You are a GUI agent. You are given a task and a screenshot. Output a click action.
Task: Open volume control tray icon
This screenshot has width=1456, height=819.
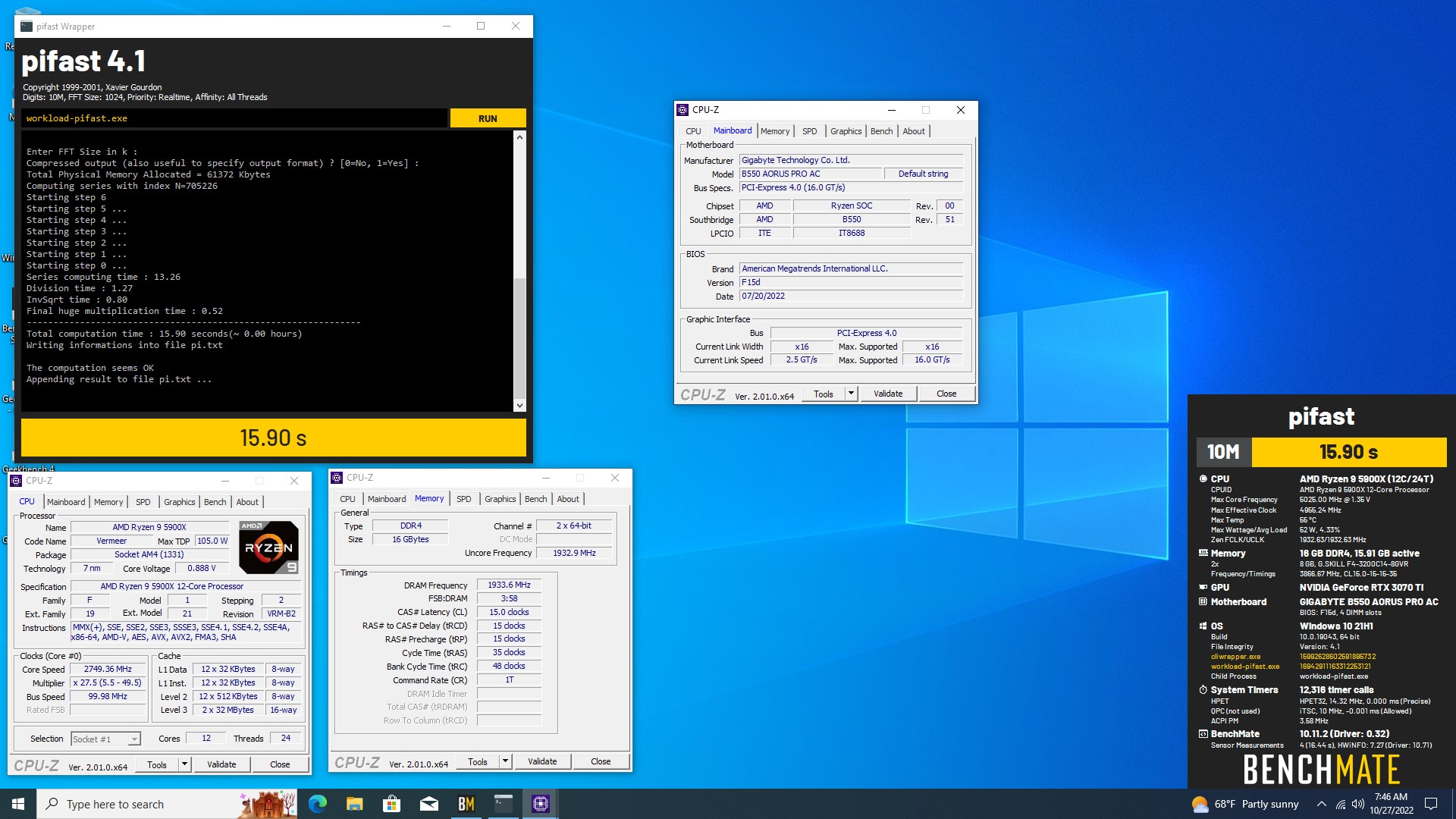[x=1358, y=804]
